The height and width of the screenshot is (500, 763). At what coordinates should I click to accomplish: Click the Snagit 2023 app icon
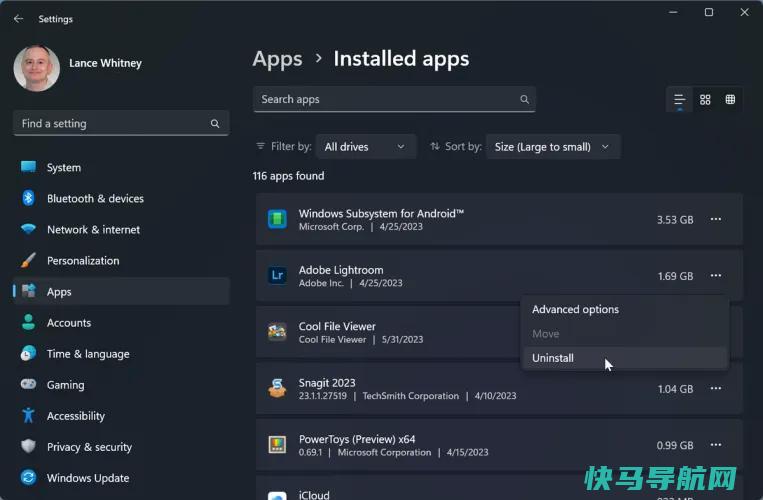pyautogui.click(x=277, y=389)
